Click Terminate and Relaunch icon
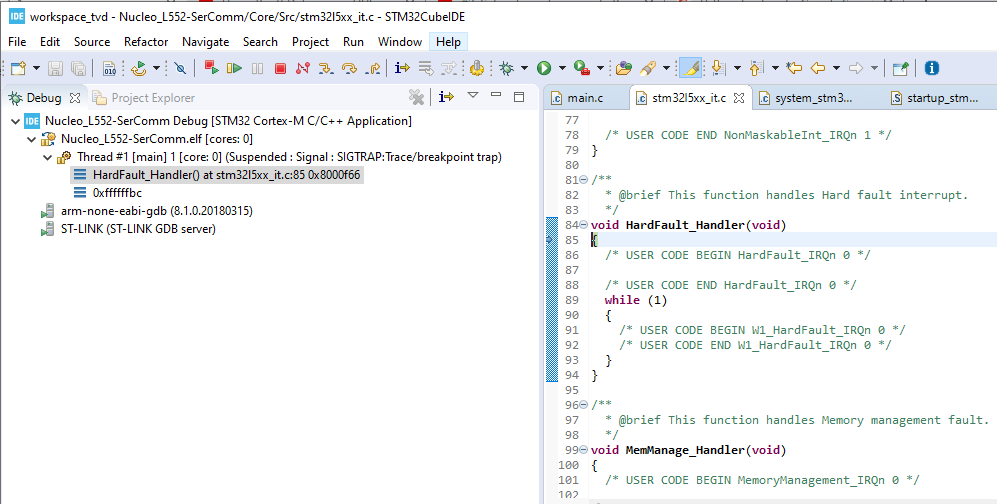The image size is (997, 504). pos(212,68)
